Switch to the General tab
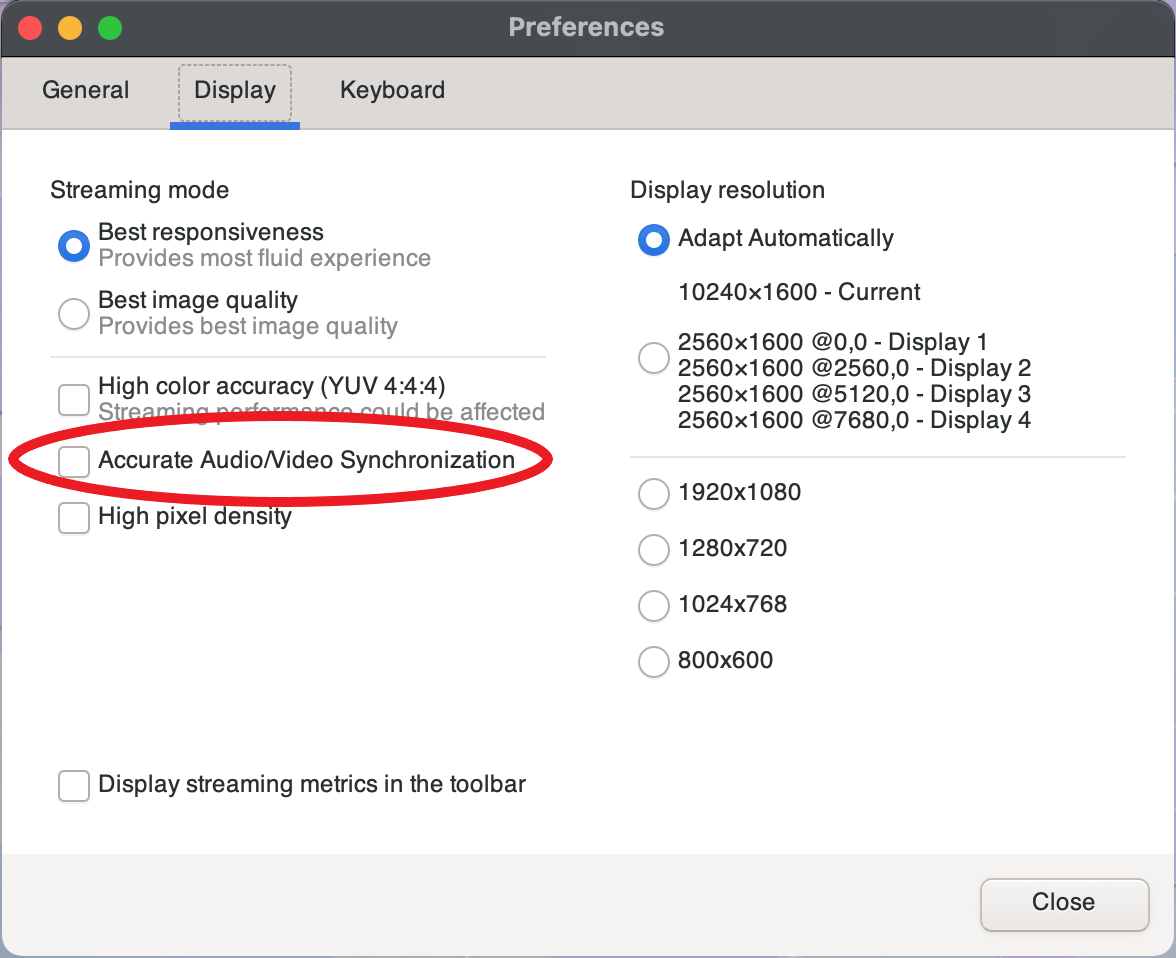This screenshot has width=1176, height=958. tap(85, 90)
